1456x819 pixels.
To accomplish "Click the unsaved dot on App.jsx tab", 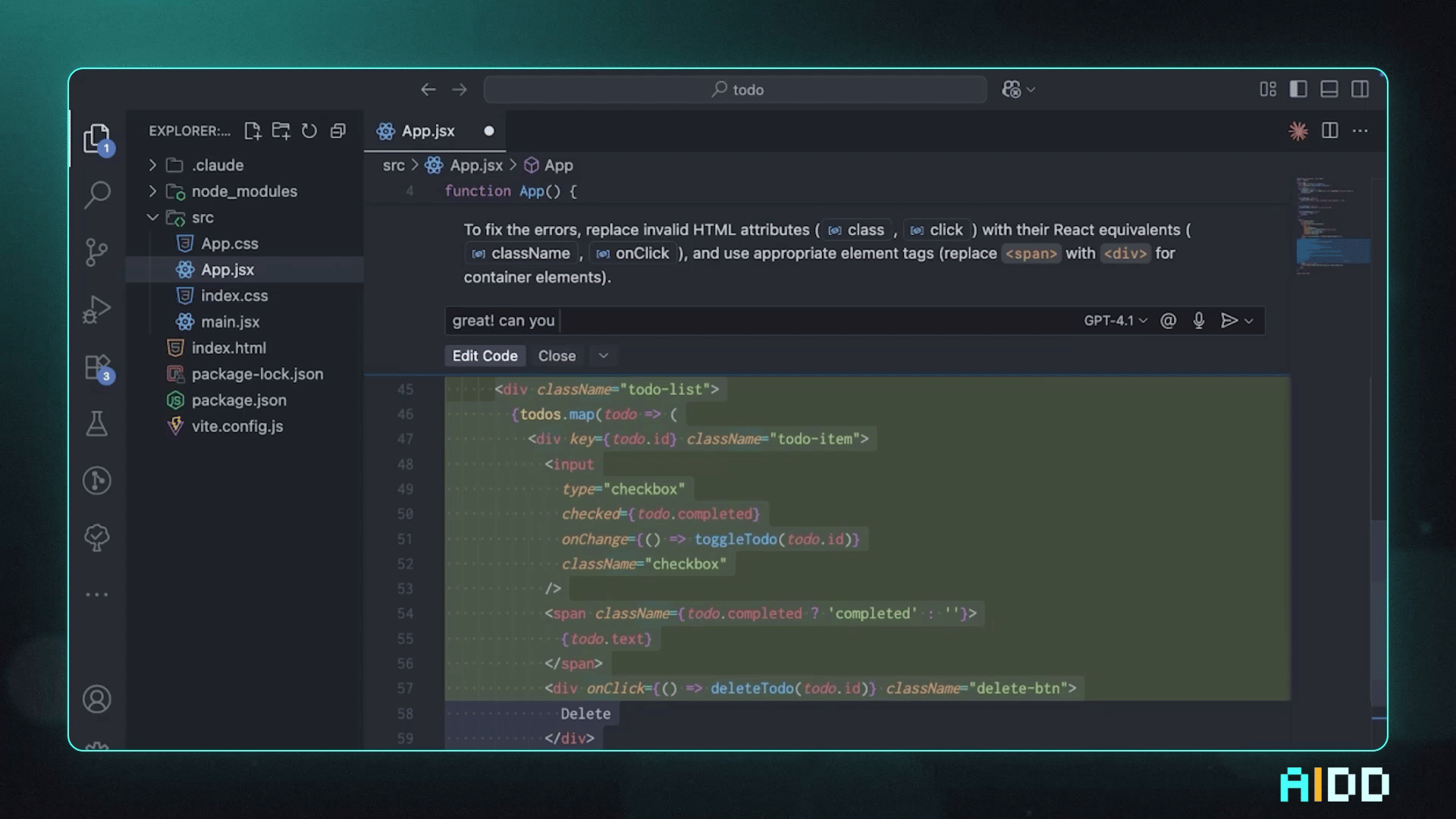I will (x=489, y=131).
